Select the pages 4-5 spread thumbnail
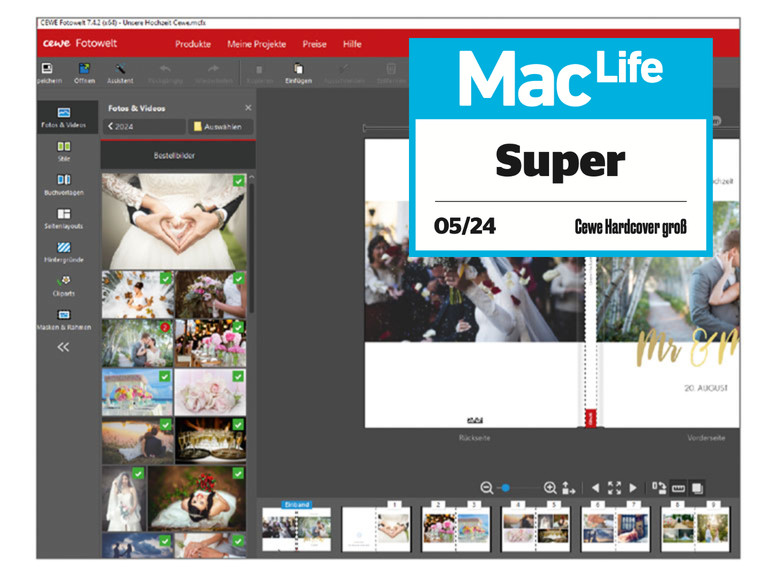The image size is (770, 578). [x=536, y=529]
